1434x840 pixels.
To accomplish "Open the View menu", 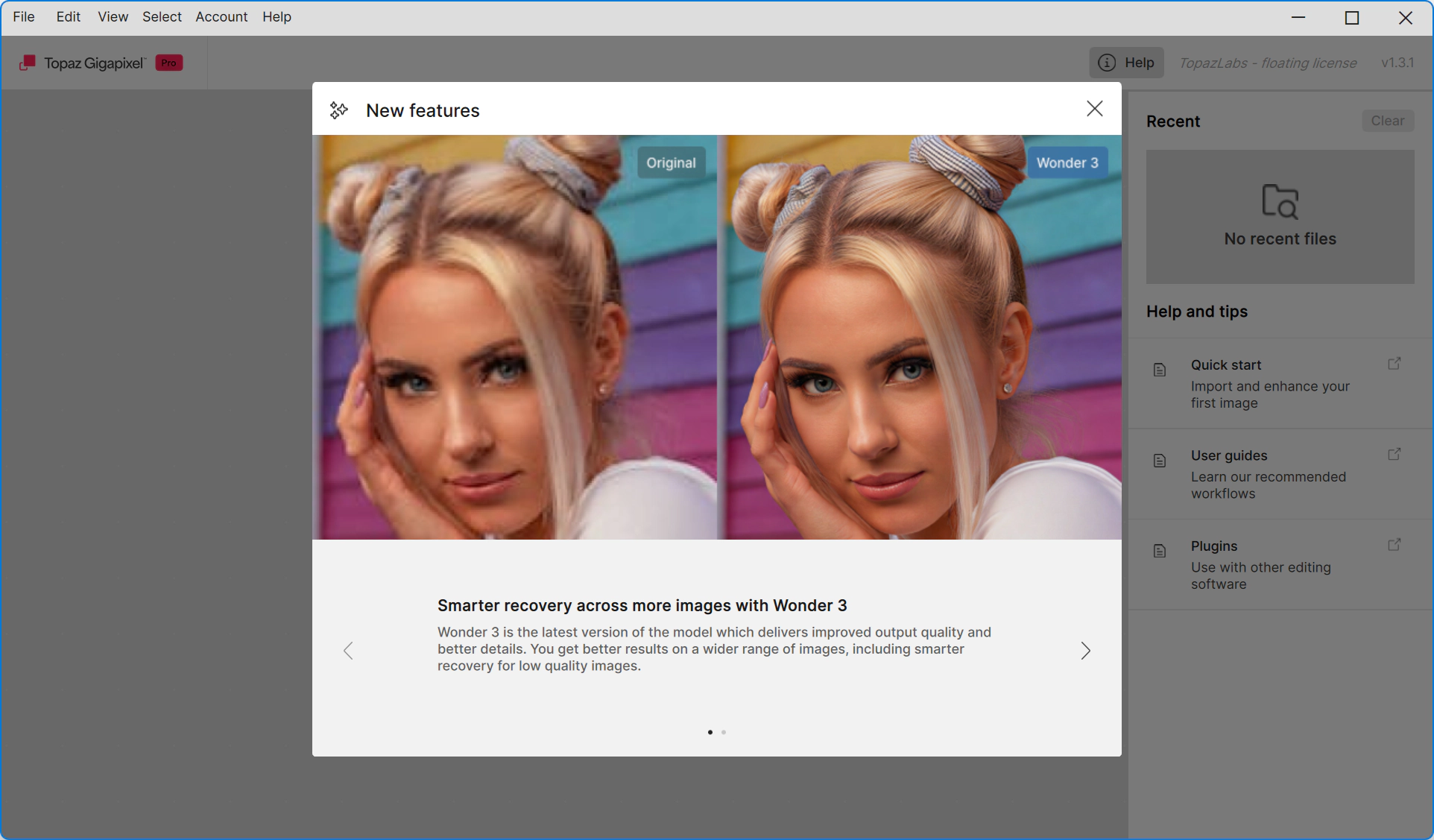I will (113, 16).
